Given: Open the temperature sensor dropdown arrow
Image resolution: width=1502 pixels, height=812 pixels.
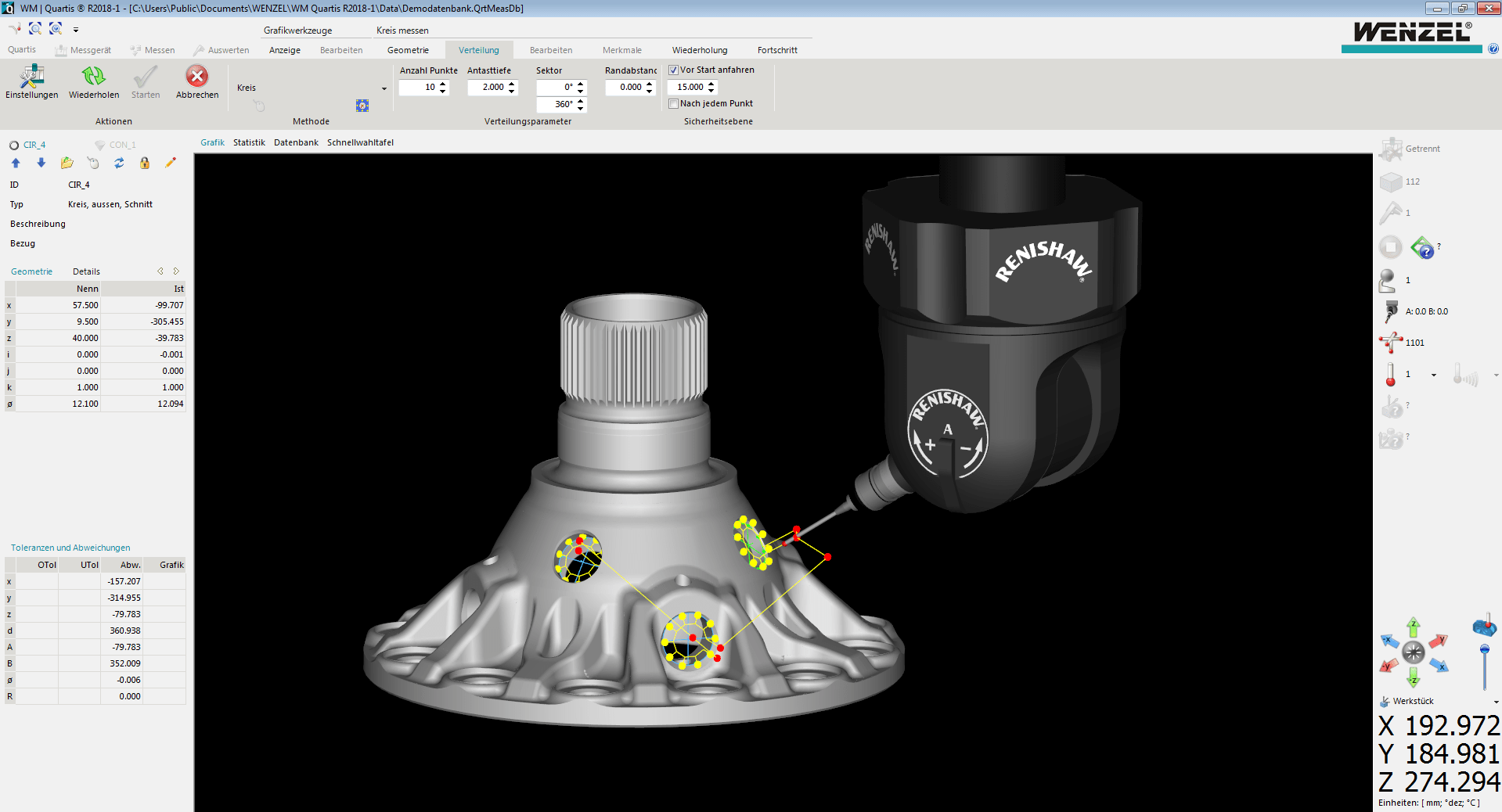Looking at the screenshot, I should tap(1434, 375).
